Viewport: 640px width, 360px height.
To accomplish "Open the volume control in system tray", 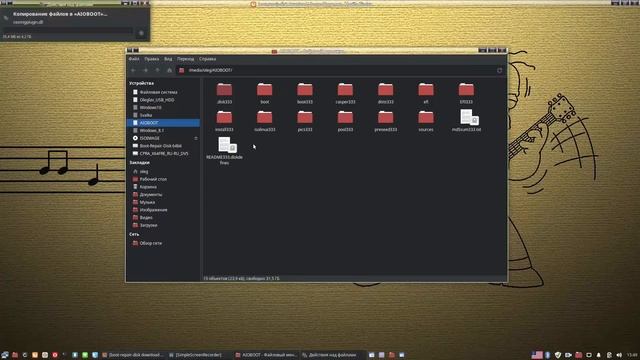I will [x=619, y=355].
